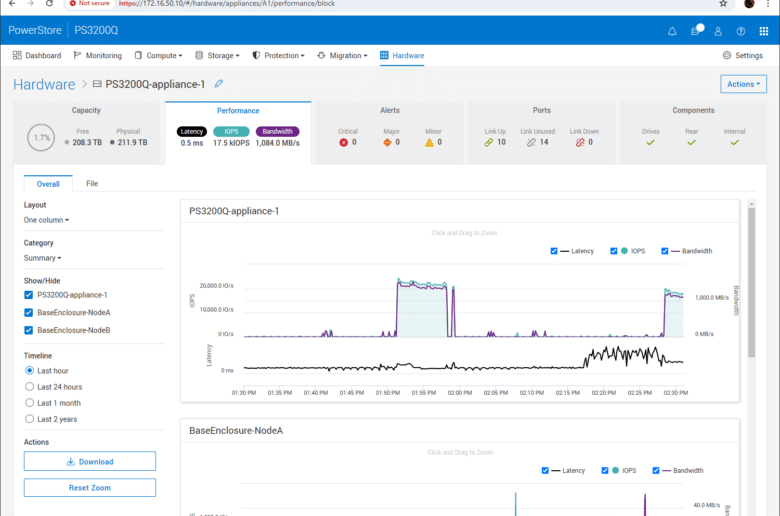Click the Reset Zoom button
Screen dimensions: 780x516
pyautogui.click(x=90, y=488)
